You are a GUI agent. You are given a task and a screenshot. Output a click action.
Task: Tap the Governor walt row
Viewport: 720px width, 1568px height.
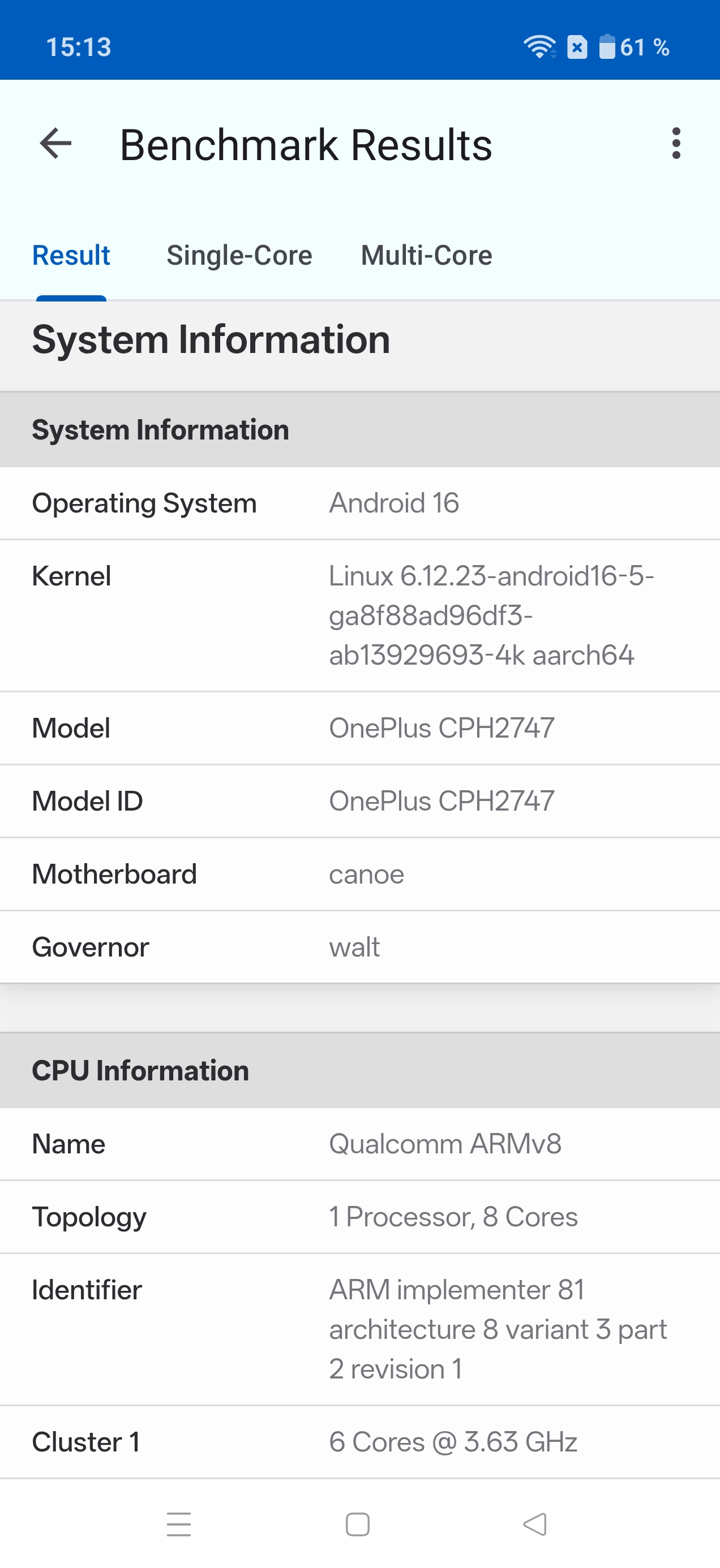click(360, 947)
